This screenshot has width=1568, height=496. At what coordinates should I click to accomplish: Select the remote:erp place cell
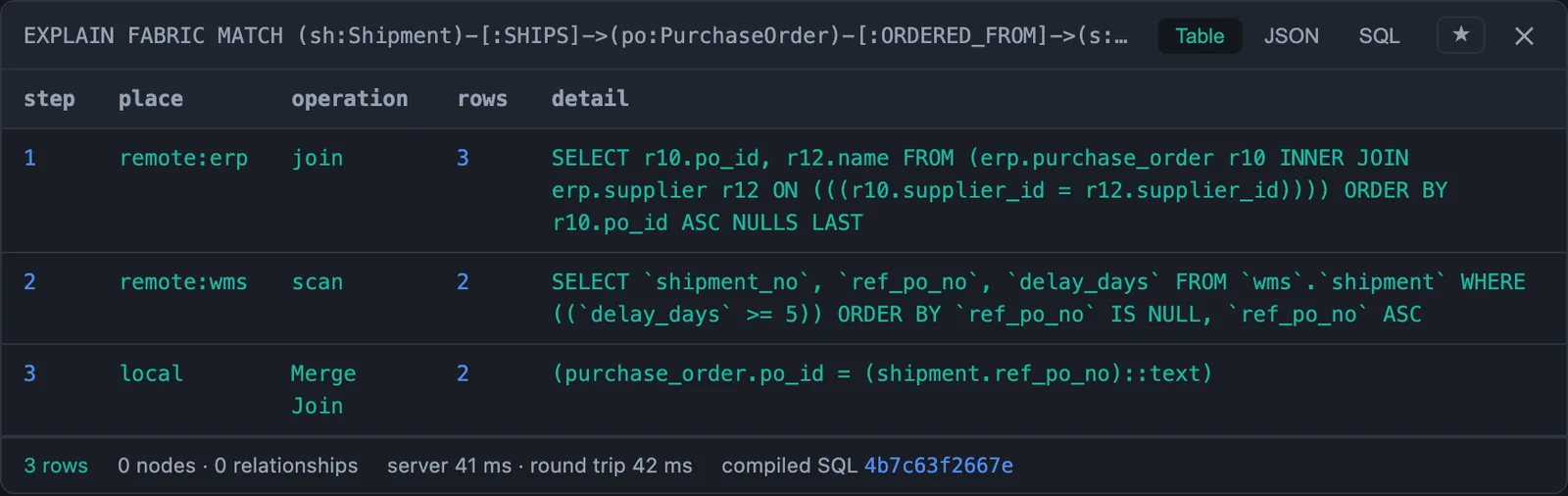183,158
